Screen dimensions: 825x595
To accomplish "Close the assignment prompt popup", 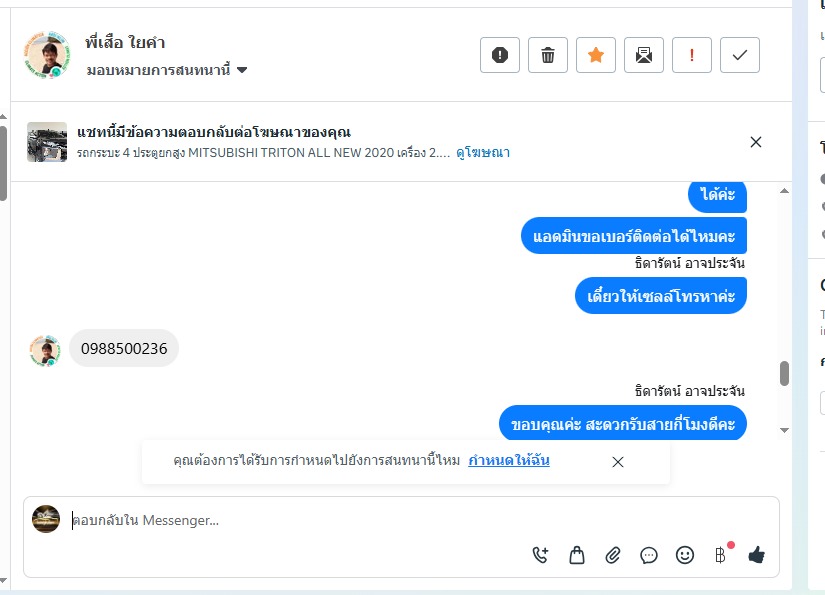I will [618, 462].
